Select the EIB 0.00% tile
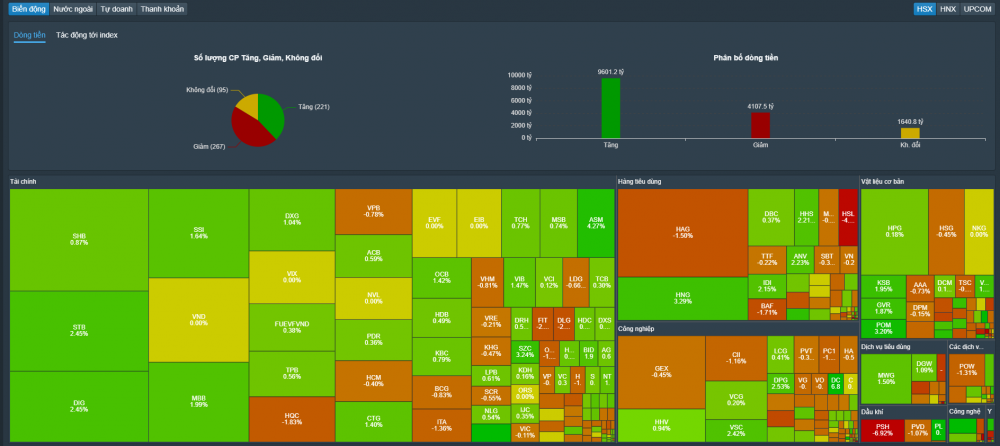This screenshot has height=446, width=1000. 479,223
